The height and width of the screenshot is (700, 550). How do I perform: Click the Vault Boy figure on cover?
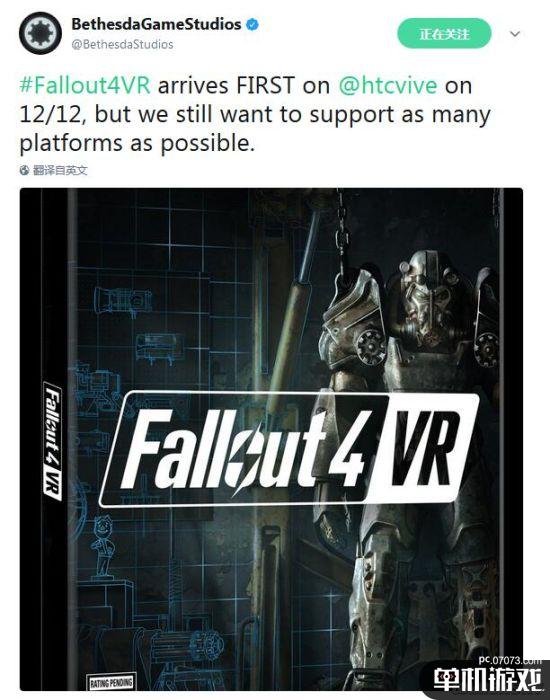point(103,547)
